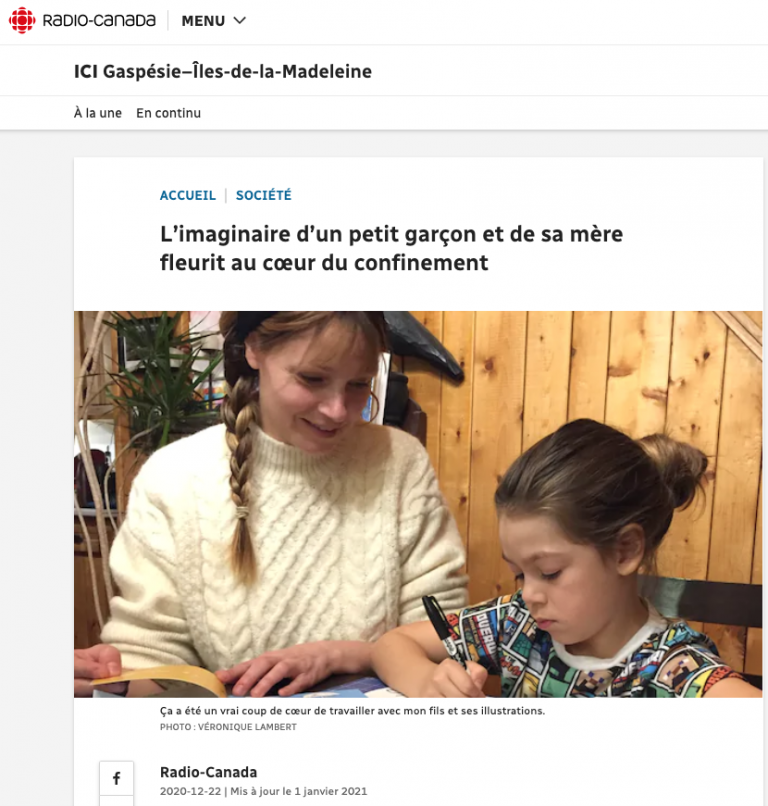The image size is (768, 806).
Task: Click the publication date 2020-12-22
Action: pos(190,791)
